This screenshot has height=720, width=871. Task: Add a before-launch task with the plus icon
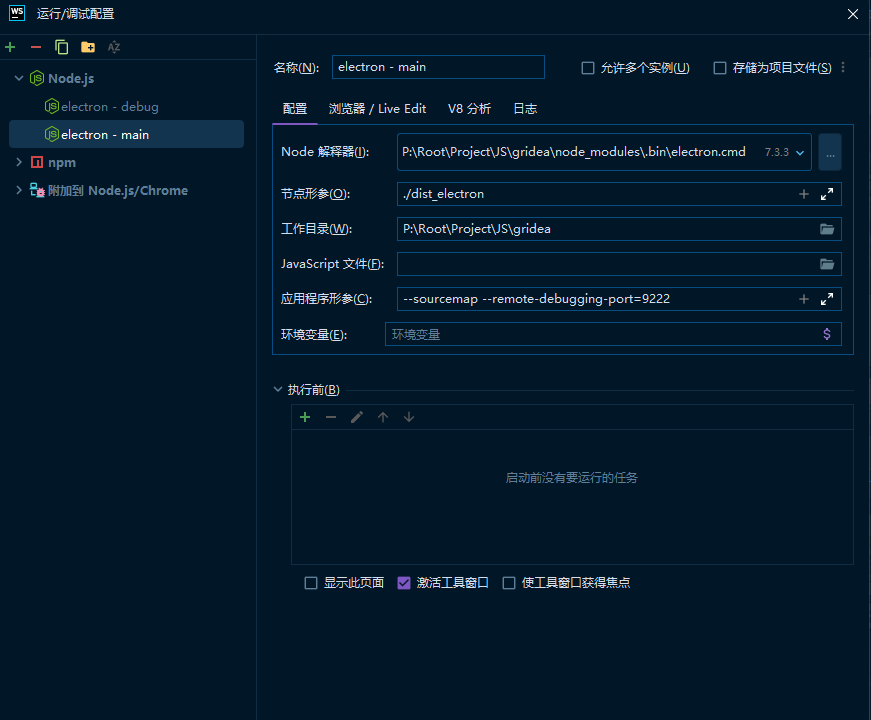click(x=305, y=417)
